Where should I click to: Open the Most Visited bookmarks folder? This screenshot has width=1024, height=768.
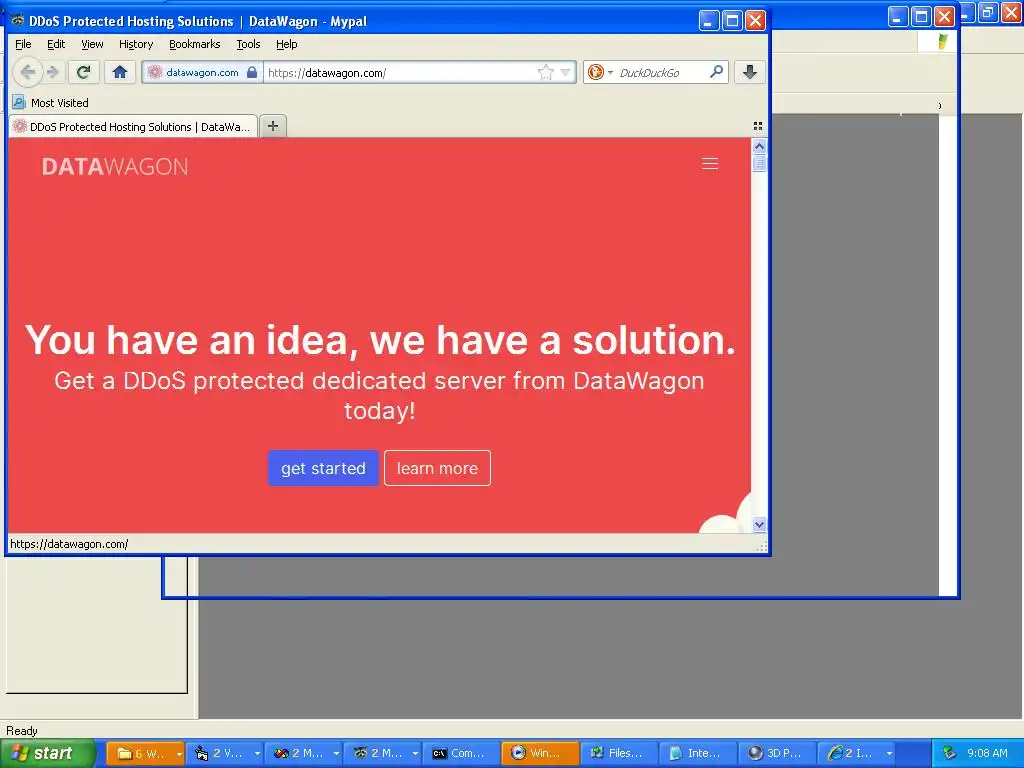click(59, 103)
